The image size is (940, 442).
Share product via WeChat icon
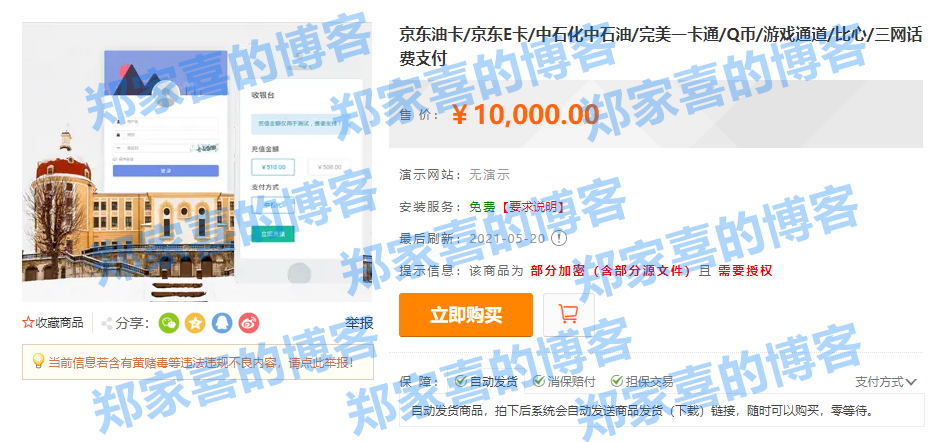click(169, 323)
